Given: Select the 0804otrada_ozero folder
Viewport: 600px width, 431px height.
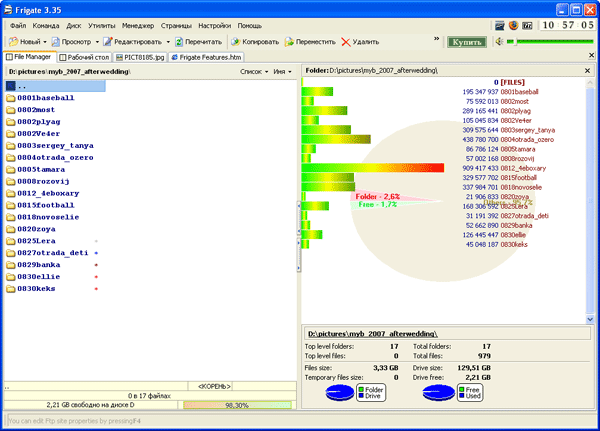Looking at the screenshot, I should 50,157.
